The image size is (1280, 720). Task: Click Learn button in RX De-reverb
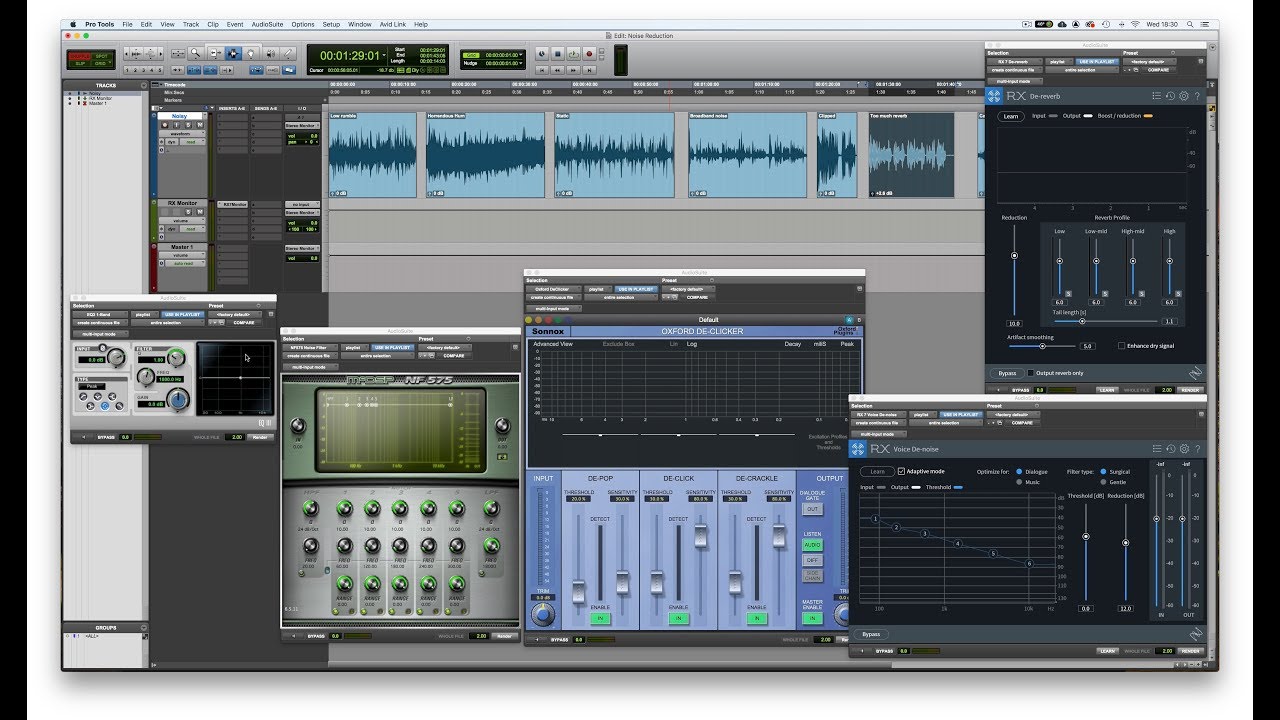[1011, 116]
